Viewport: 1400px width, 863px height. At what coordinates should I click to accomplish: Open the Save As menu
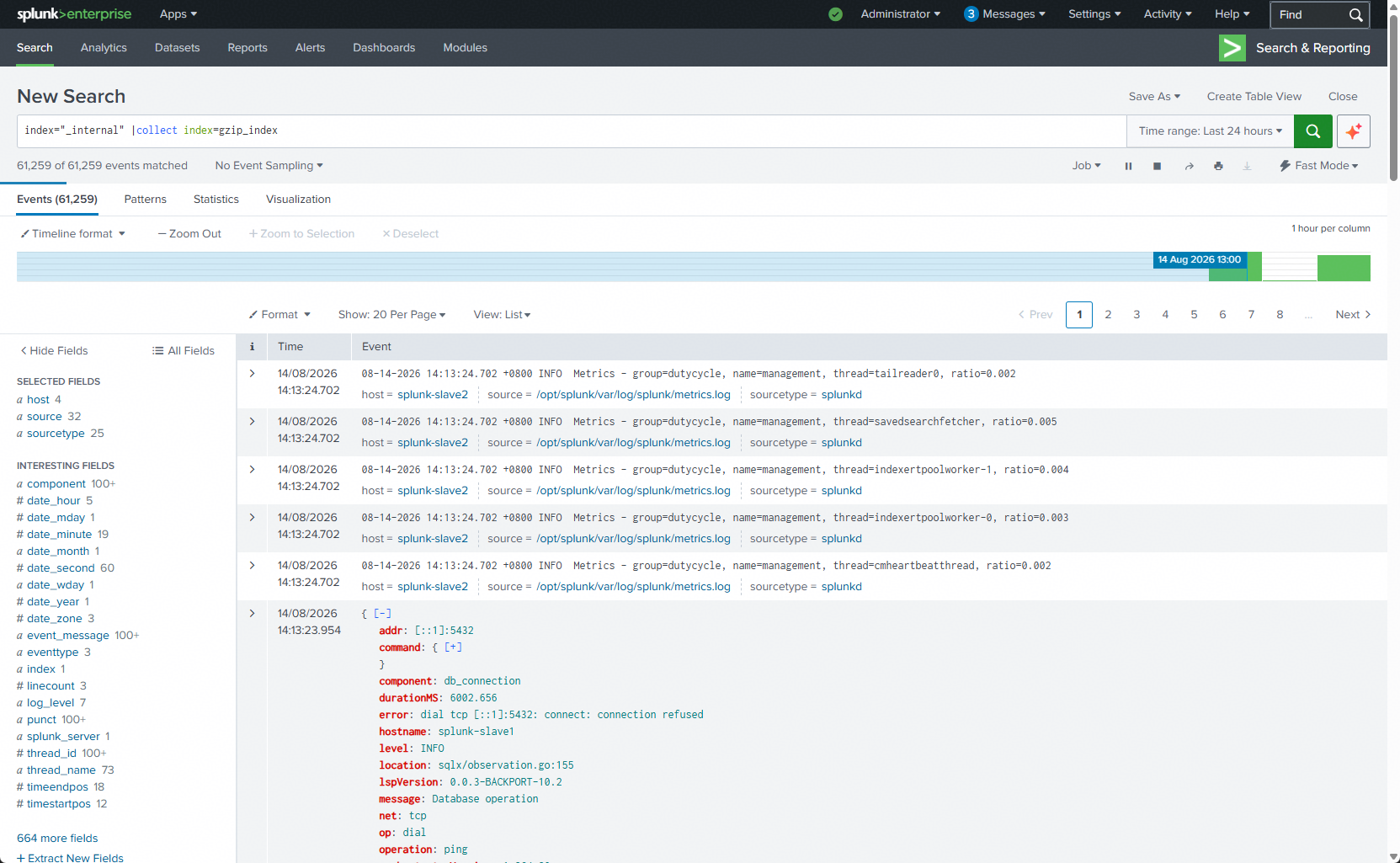tap(1154, 97)
